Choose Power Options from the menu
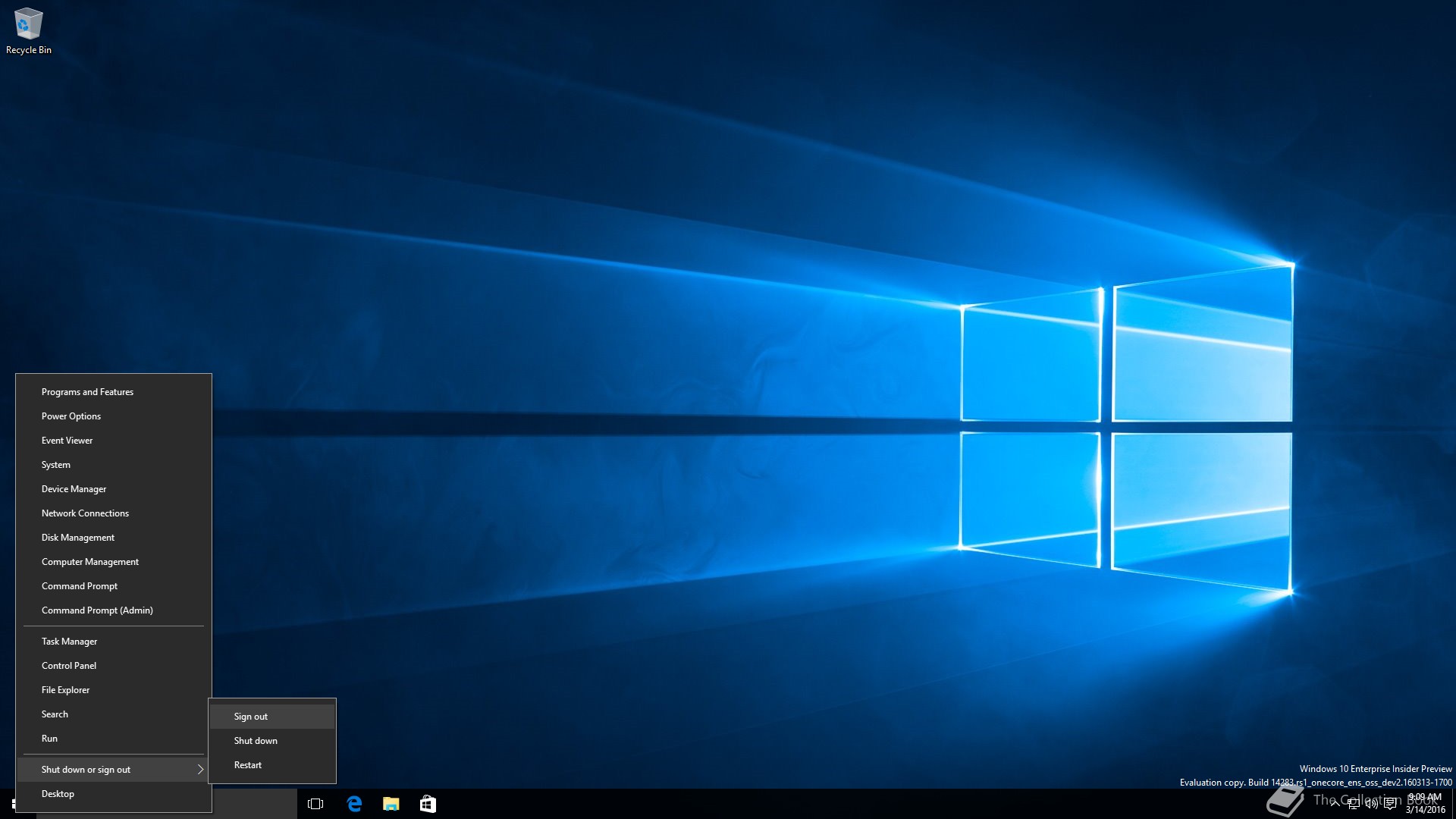1456x819 pixels. point(114,416)
